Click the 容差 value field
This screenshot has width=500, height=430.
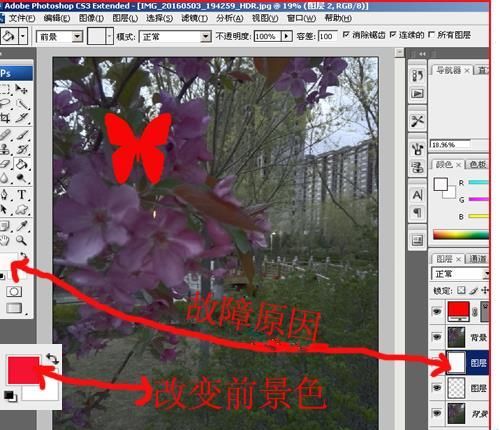(x=327, y=36)
